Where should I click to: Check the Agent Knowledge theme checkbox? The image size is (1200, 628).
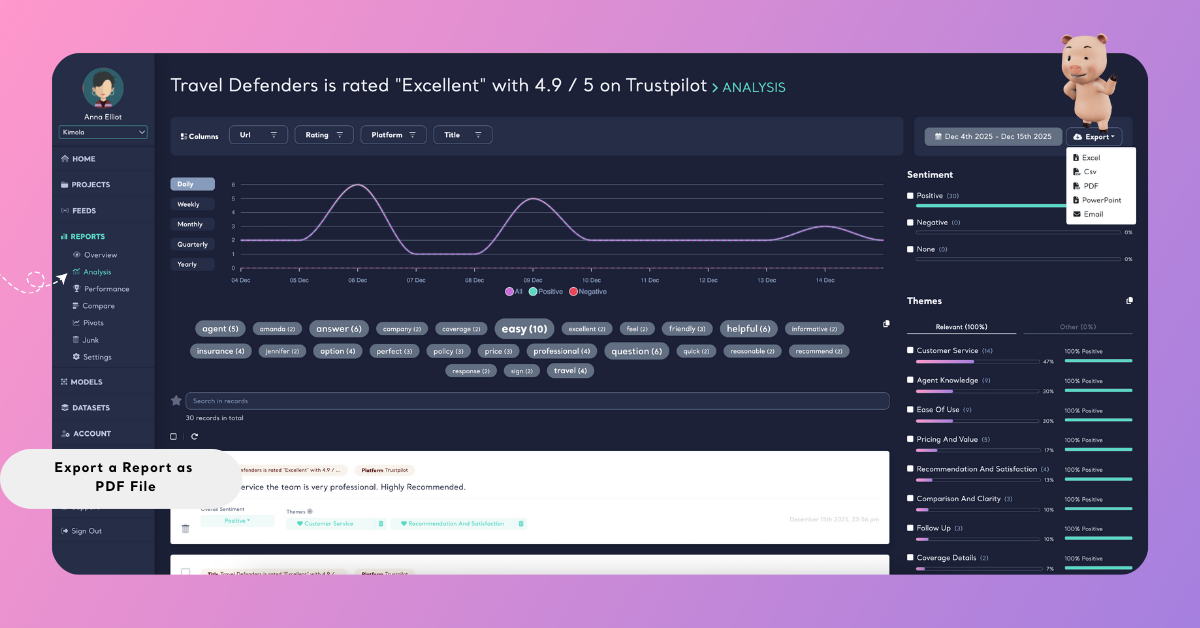910,380
